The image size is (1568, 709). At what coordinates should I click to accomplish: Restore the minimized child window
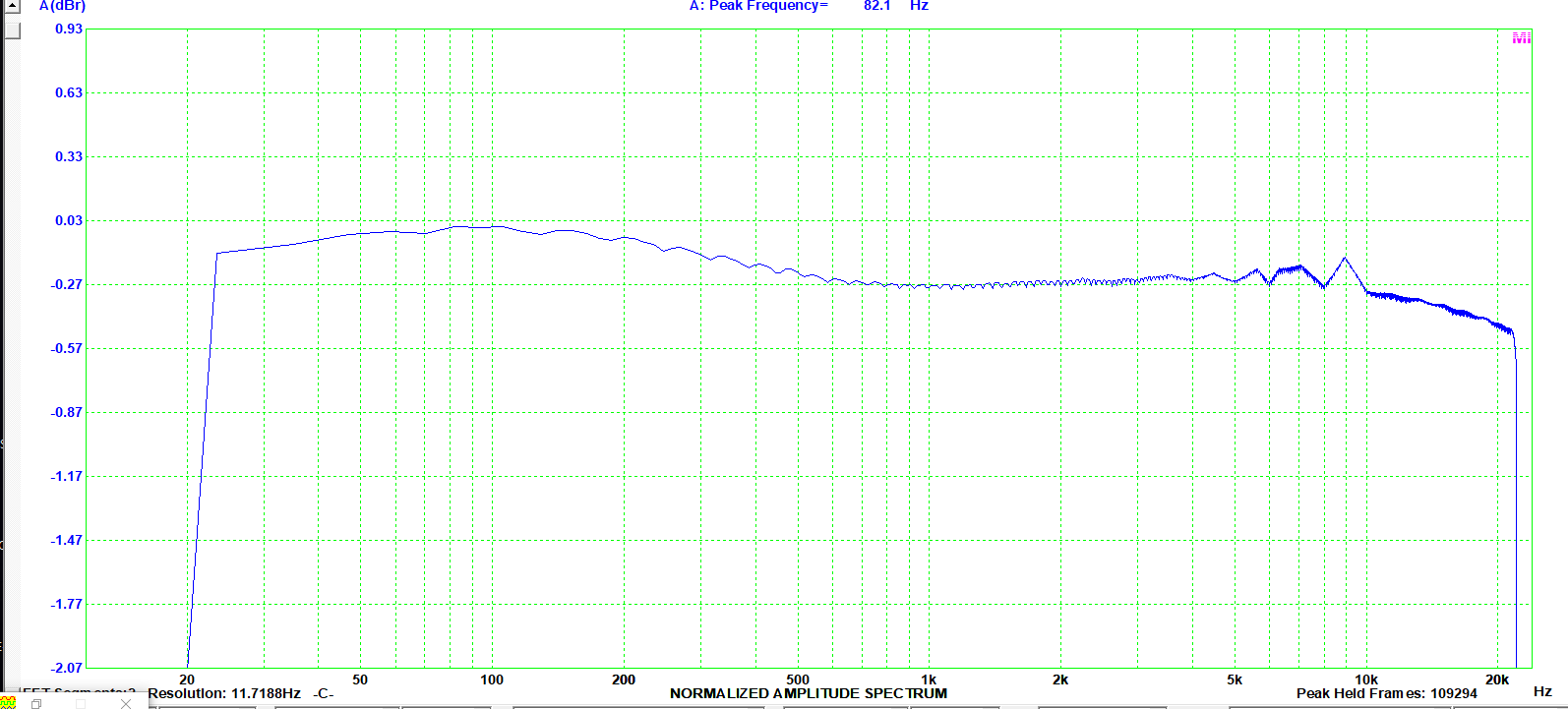point(36,703)
